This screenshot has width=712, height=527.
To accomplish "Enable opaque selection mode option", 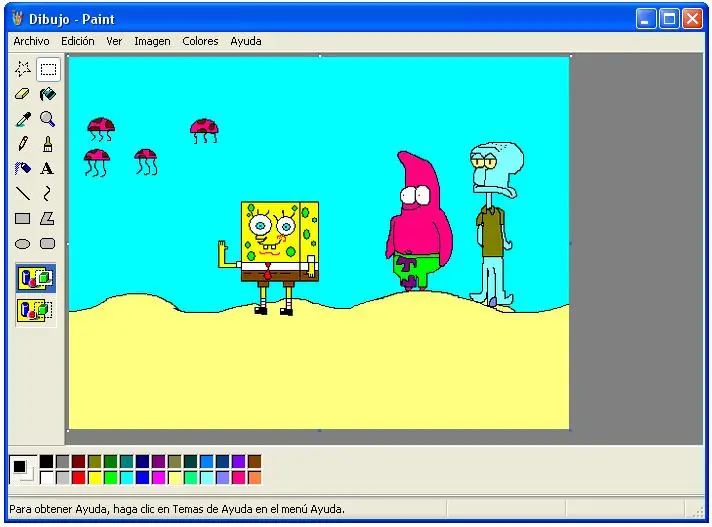I will [35, 277].
